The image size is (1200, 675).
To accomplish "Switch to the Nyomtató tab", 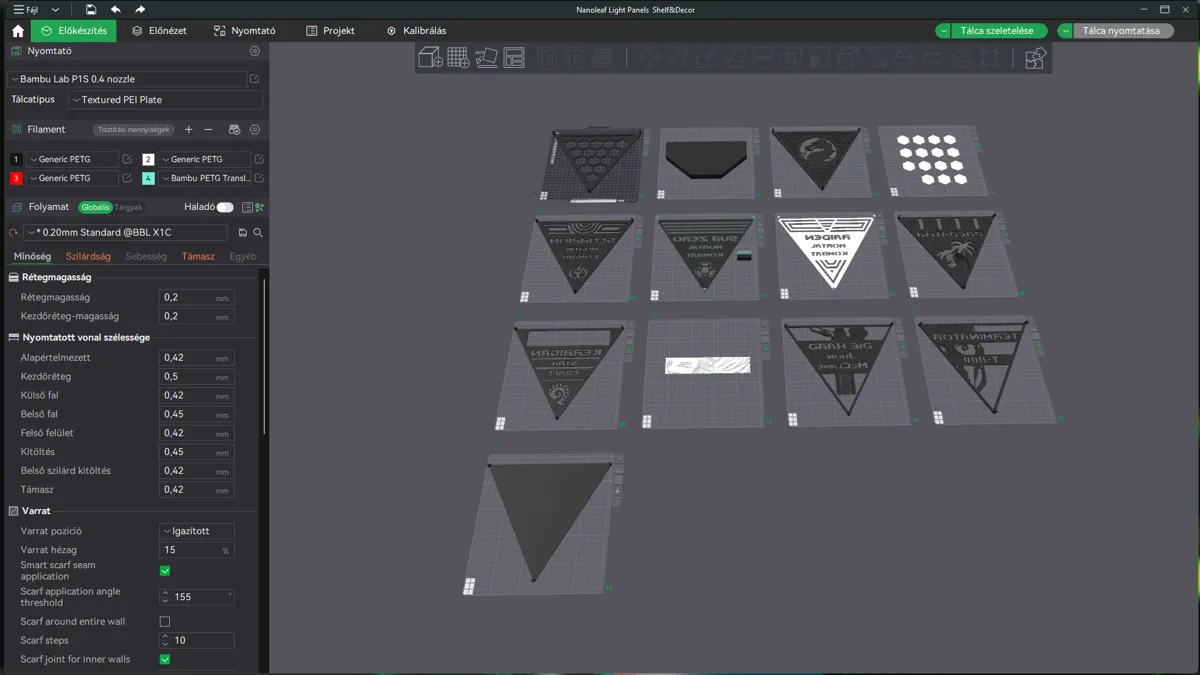I will 245,31.
